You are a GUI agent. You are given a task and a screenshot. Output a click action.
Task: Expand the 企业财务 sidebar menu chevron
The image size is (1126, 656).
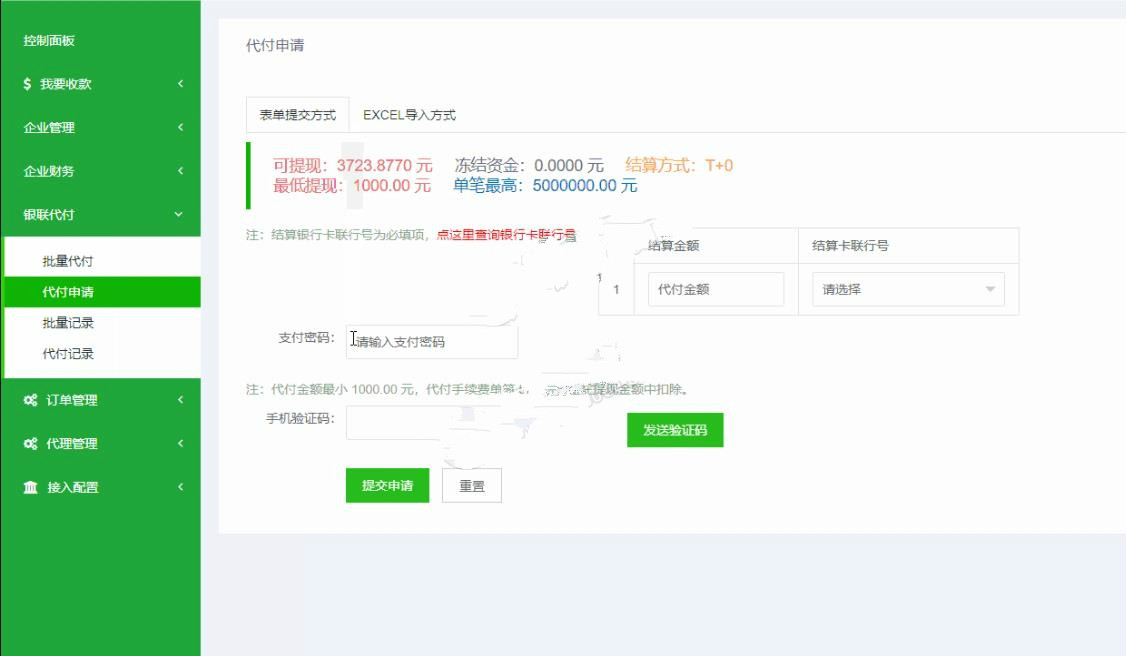click(x=180, y=171)
